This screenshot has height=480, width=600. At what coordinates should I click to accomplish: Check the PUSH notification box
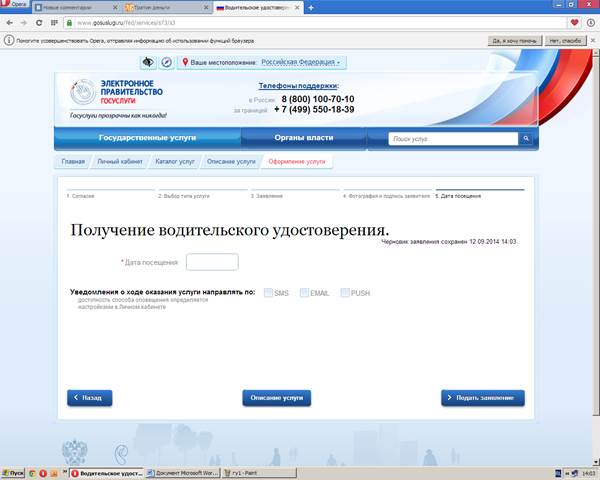(345, 293)
